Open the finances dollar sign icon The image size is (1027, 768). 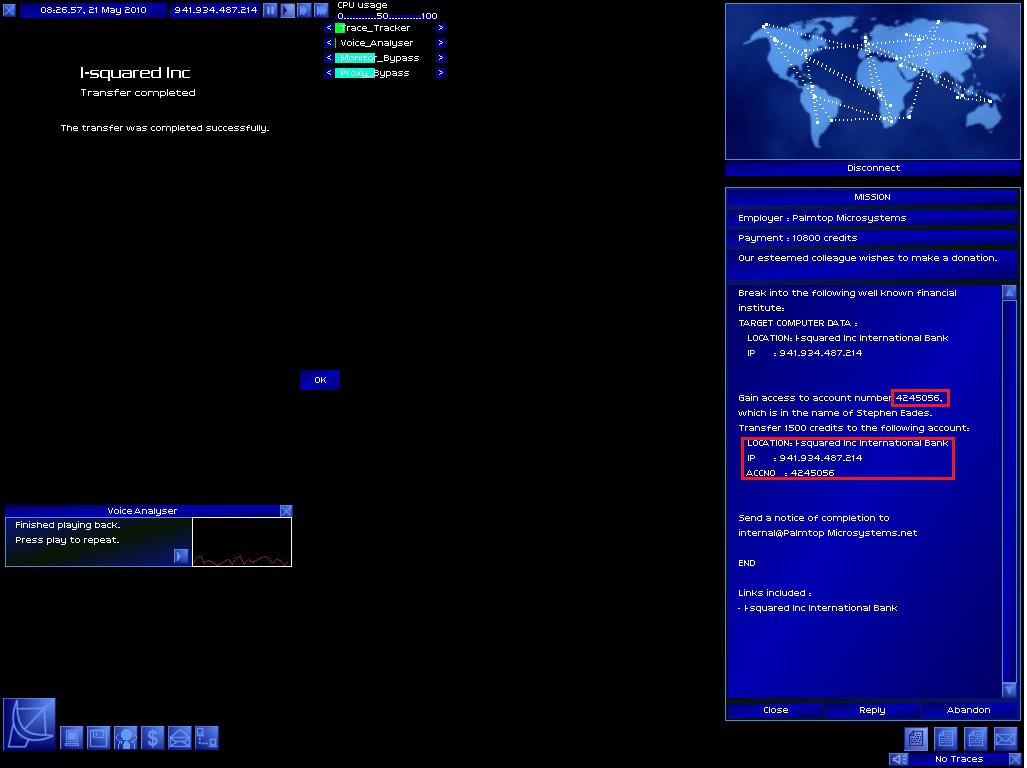point(153,738)
